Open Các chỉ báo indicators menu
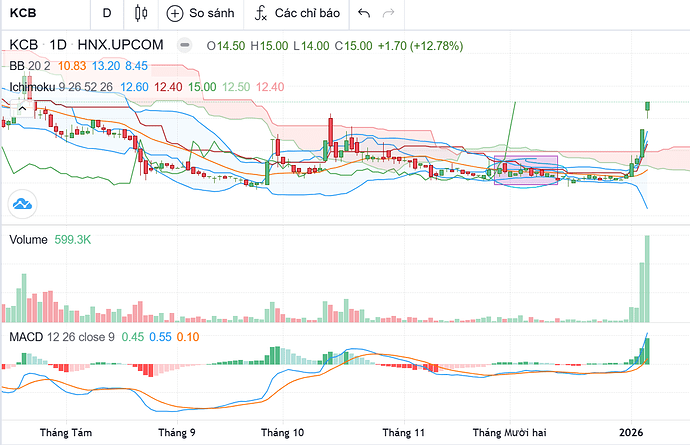The height and width of the screenshot is (445, 690). 297,13
